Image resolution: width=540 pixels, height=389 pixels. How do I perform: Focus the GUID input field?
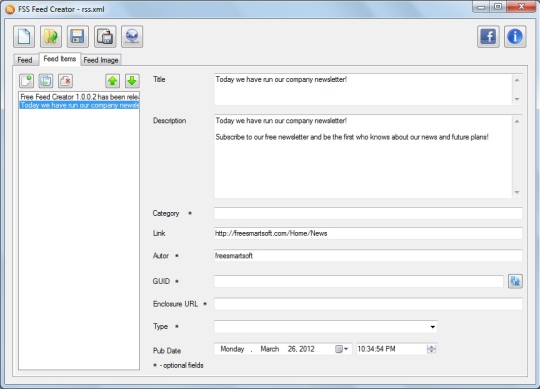click(x=359, y=281)
